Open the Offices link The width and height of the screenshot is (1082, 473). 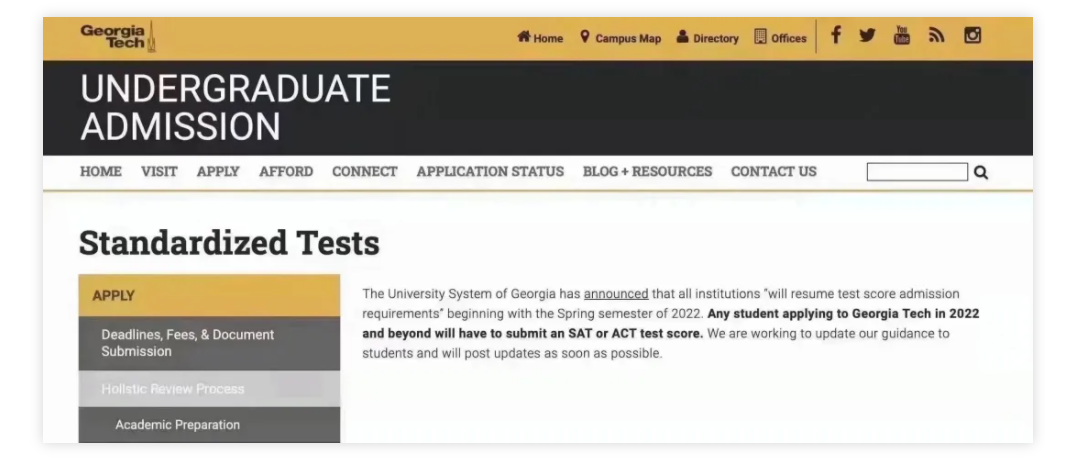[x=780, y=38]
